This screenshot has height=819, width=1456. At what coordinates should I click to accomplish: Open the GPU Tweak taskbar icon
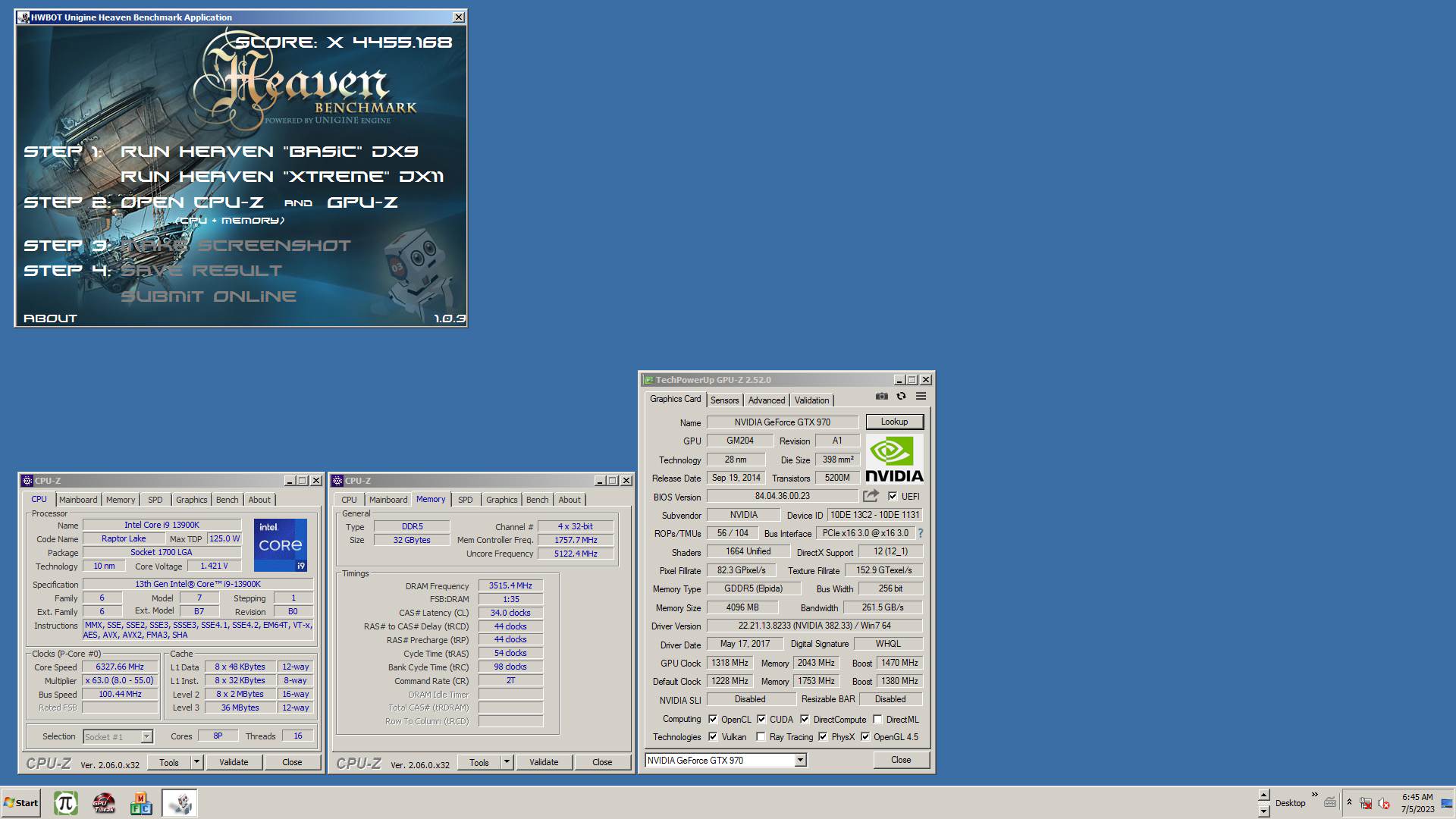104,803
